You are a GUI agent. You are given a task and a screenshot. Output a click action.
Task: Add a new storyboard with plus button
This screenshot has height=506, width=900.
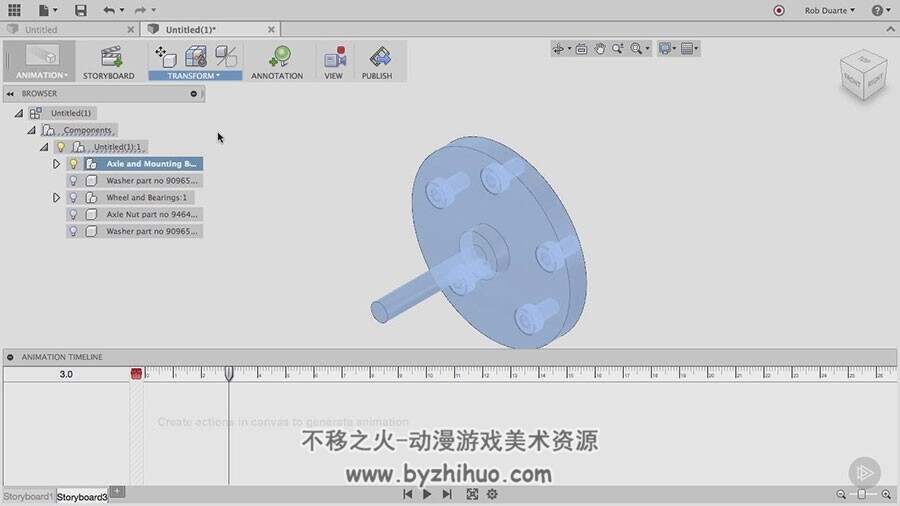coord(117,492)
